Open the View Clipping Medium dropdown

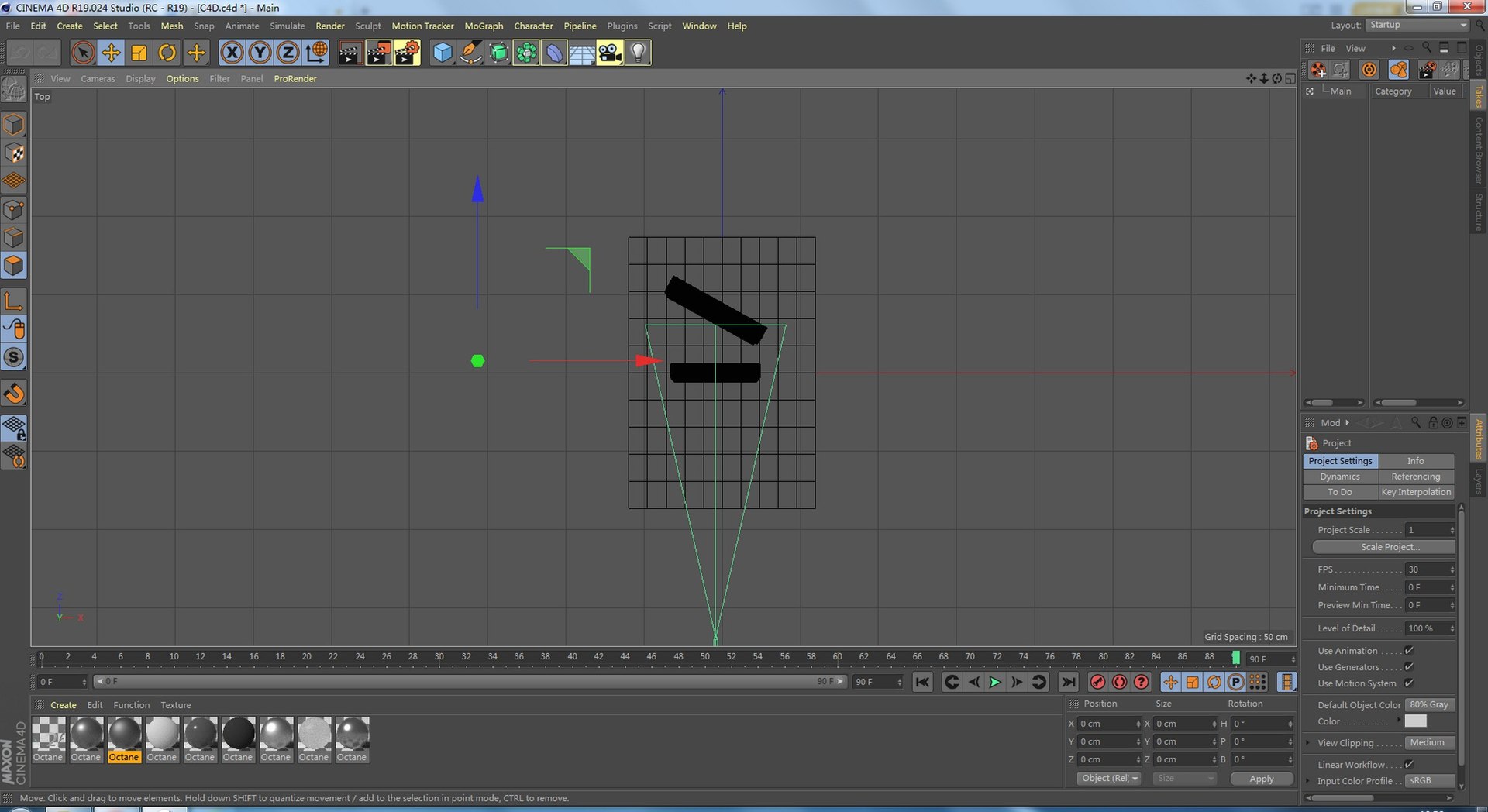point(1429,743)
